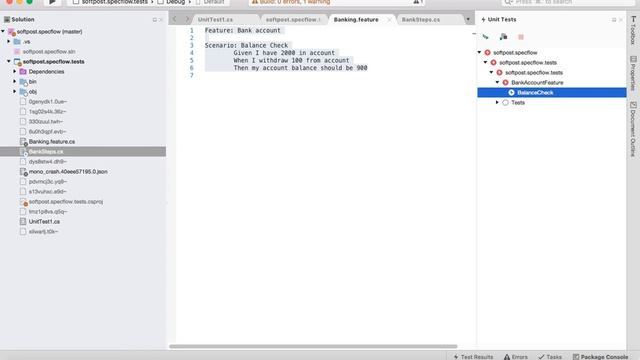Click line 'When I withdraw 100 from account'
Viewport: 640px width, 360px height.
coord(291,60)
